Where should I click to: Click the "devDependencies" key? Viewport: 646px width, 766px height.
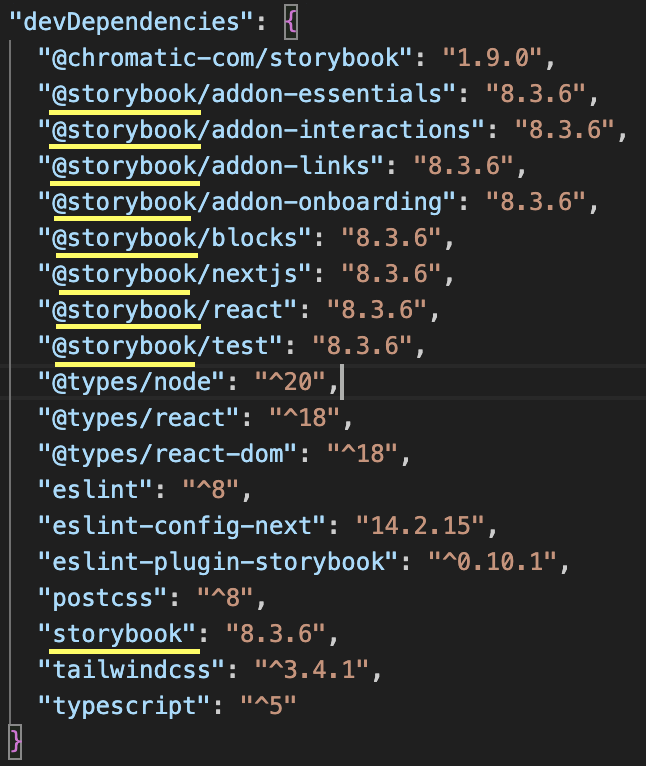(x=130, y=22)
